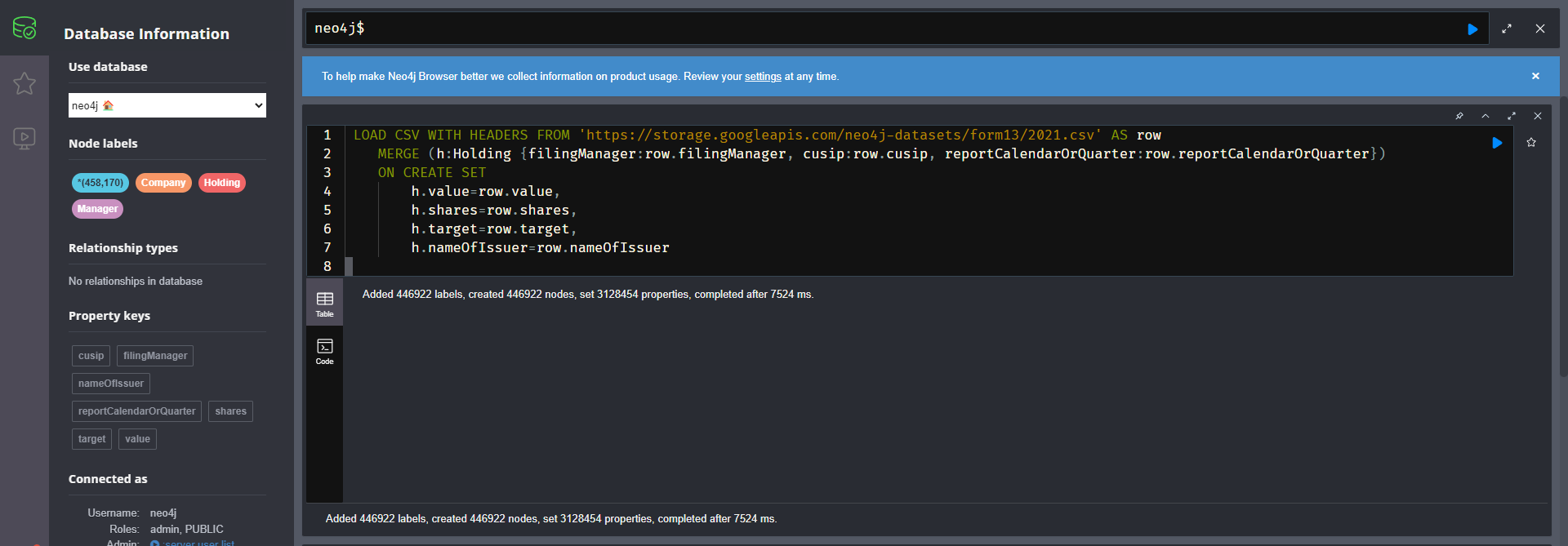Image resolution: width=1568 pixels, height=546 pixels.
Task: Click the result summary text in table pane
Action: [x=588, y=295]
